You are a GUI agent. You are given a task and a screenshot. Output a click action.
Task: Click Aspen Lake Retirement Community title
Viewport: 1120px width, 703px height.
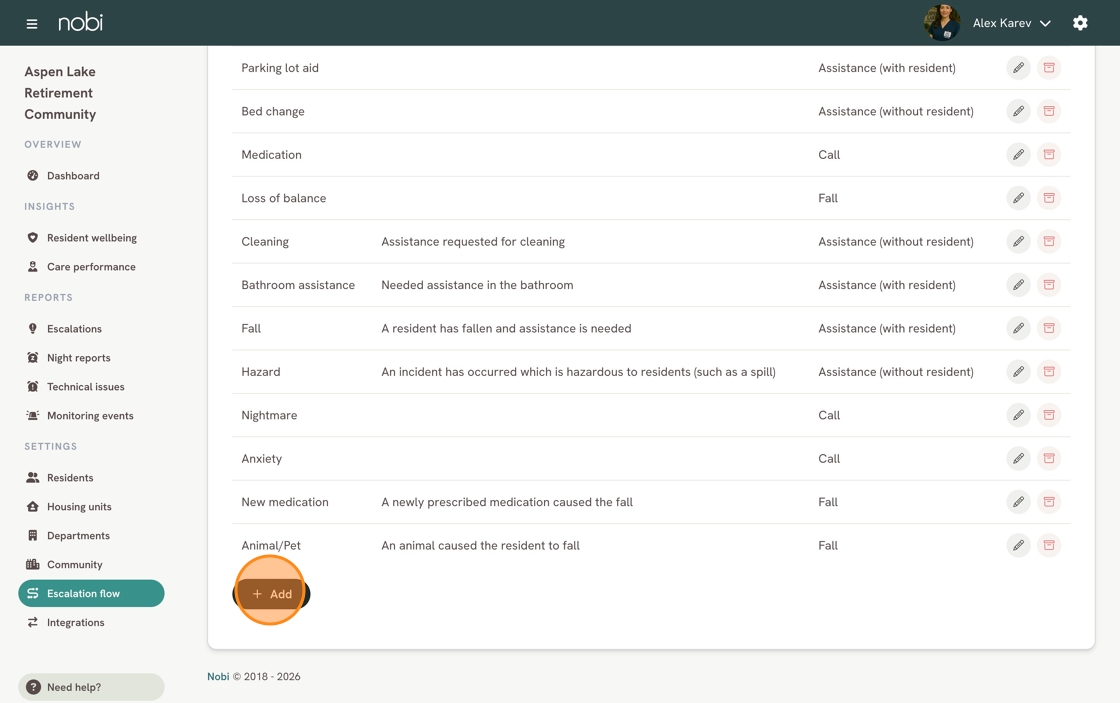point(60,93)
